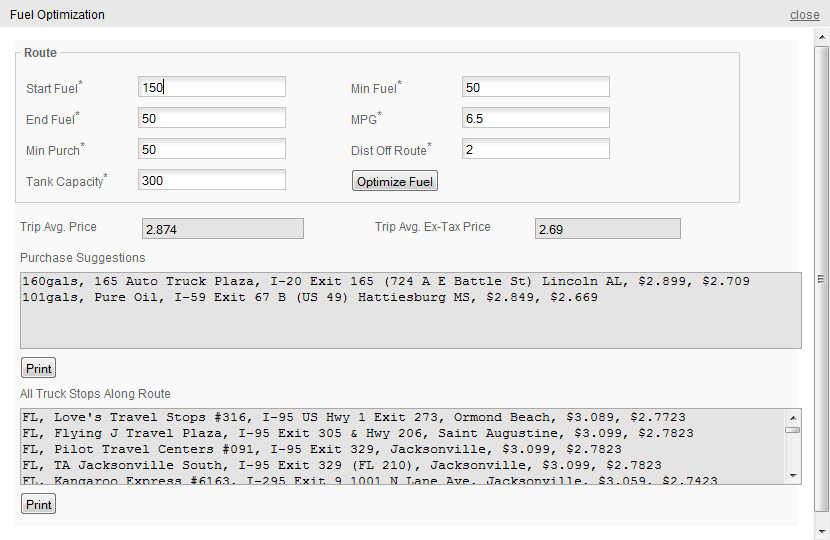Click the Trip Avg. Ex-Tax Price field
830x540 pixels.
tap(607, 229)
